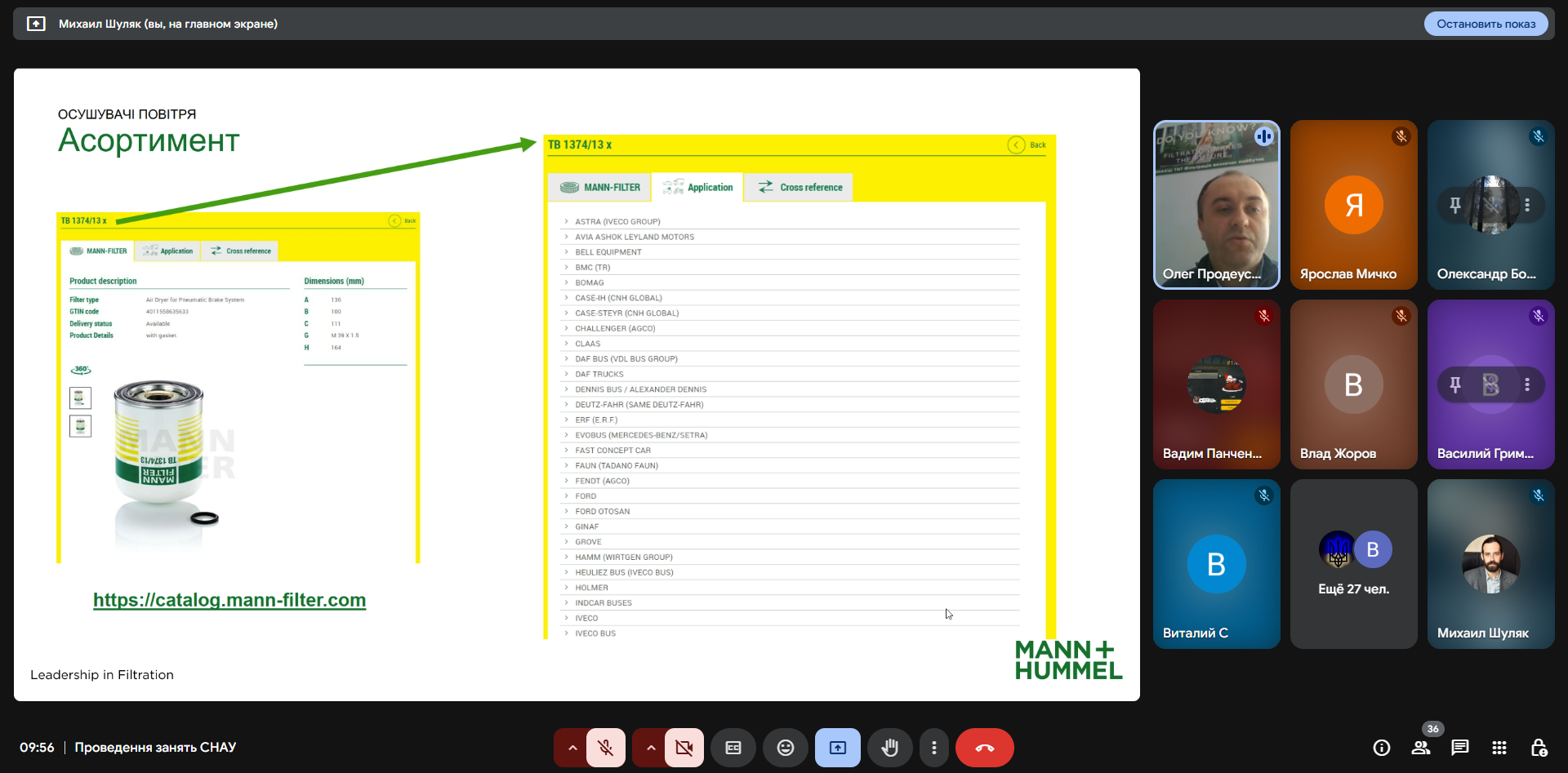Expand FORD OTOSAN manufacturer row
Image resolution: width=1568 pixels, height=773 pixels.
pyautogui.click(x=791, y=511)
